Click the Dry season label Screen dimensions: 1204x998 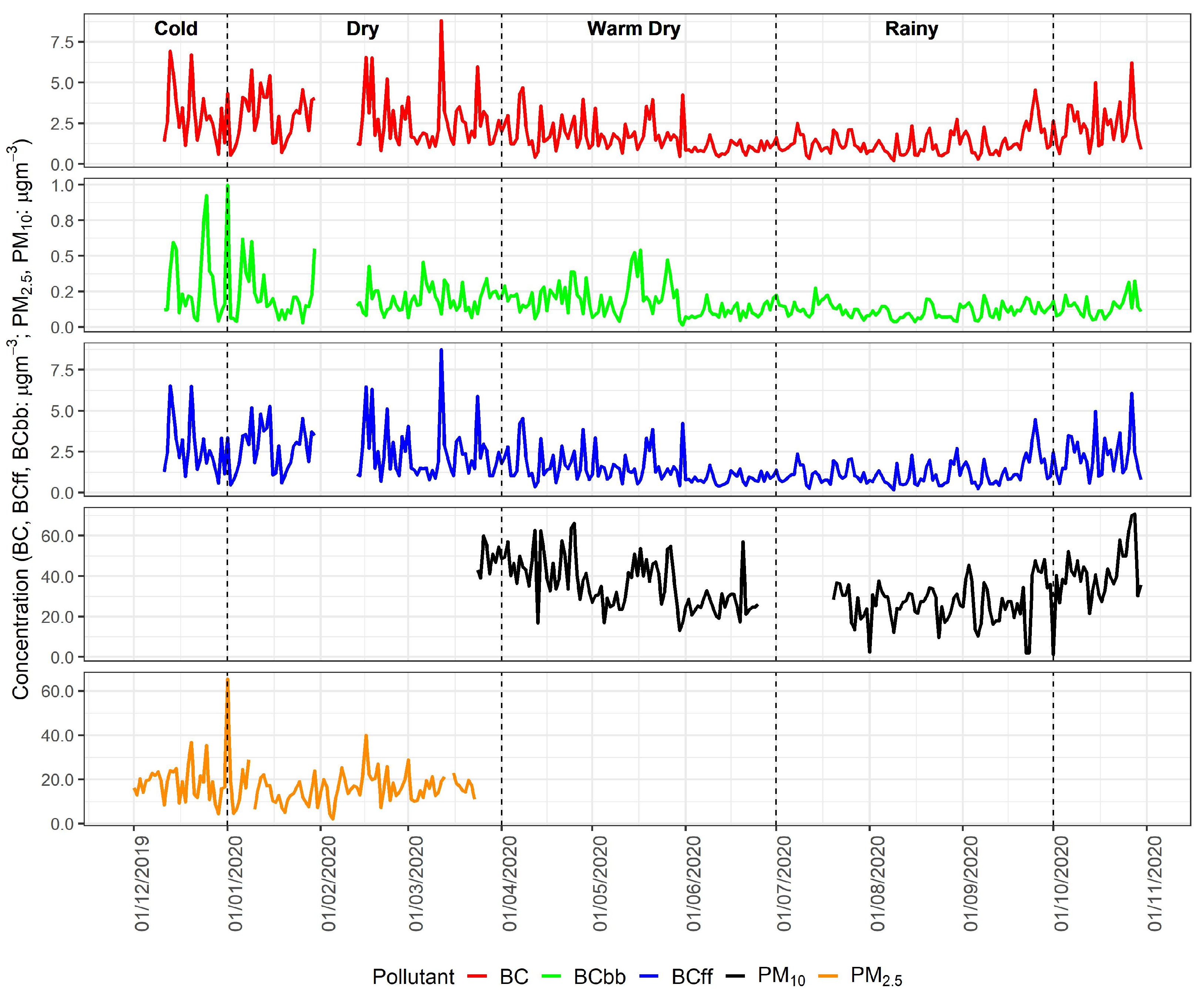point(362,29)
